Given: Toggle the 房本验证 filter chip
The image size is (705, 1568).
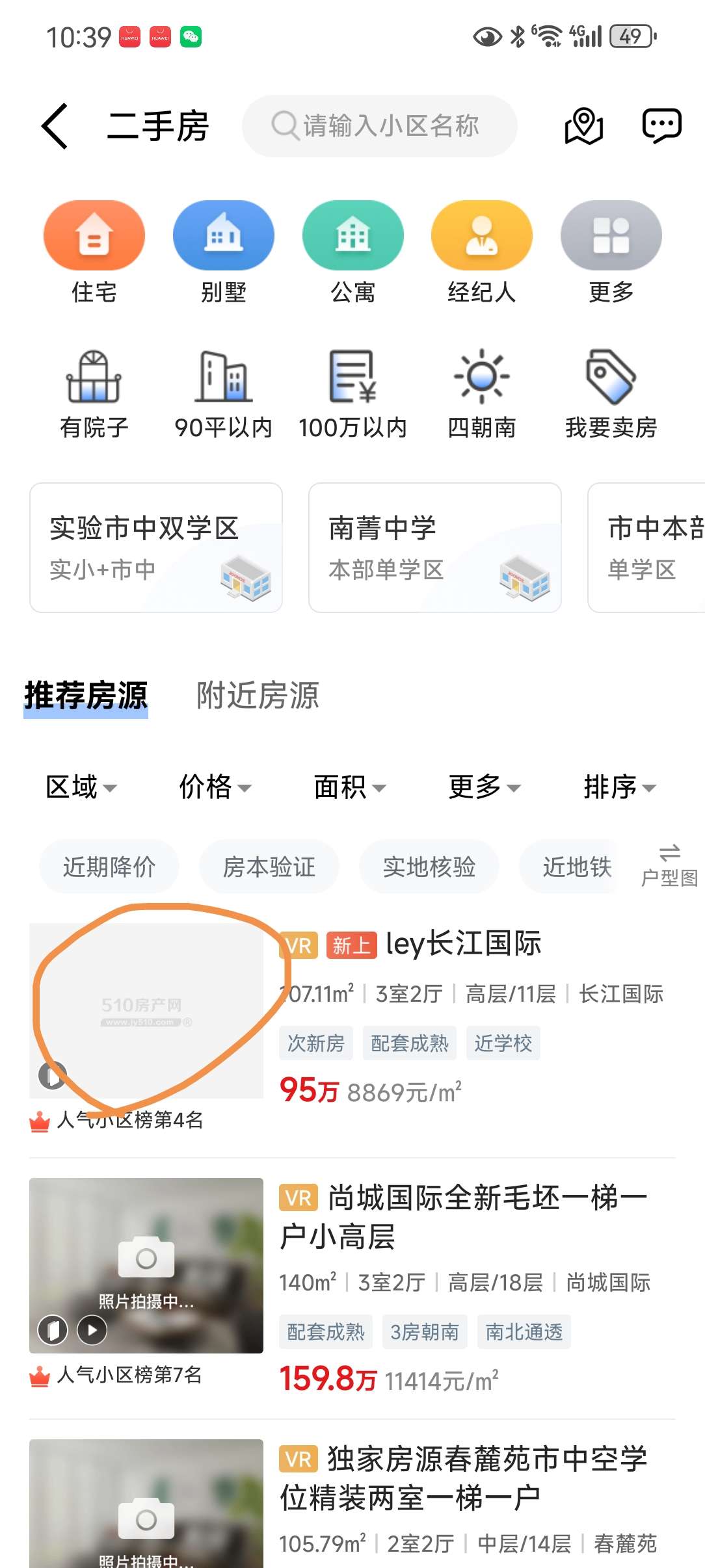Looking at the screenshot, I should tap(269, 867).
